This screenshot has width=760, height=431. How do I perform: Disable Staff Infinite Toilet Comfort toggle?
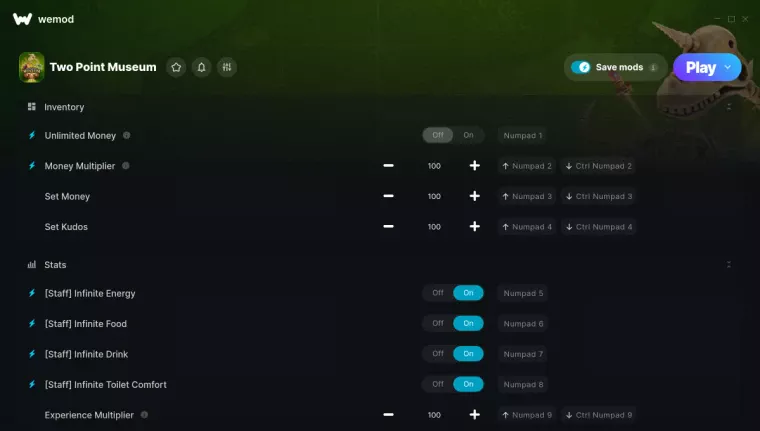pyautogui.click(x=438, y=384)
